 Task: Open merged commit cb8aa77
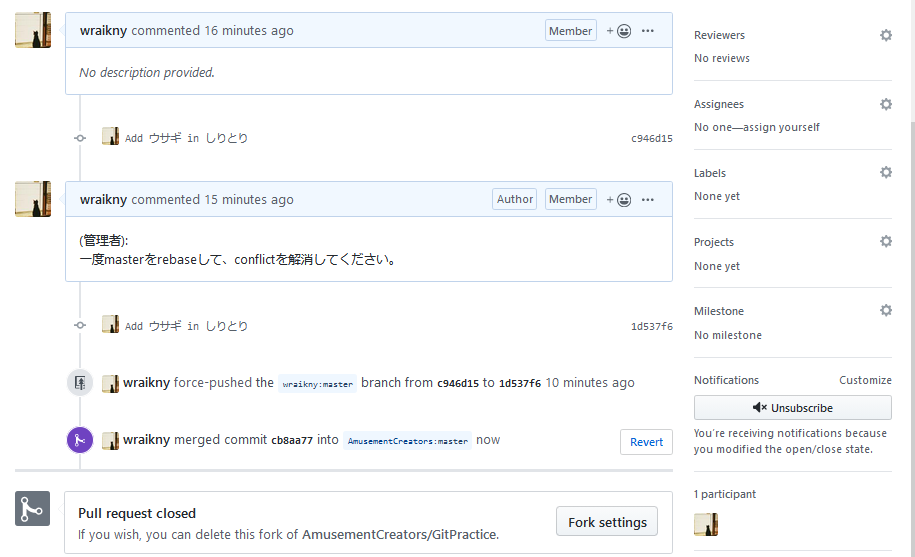click(292, 440)
